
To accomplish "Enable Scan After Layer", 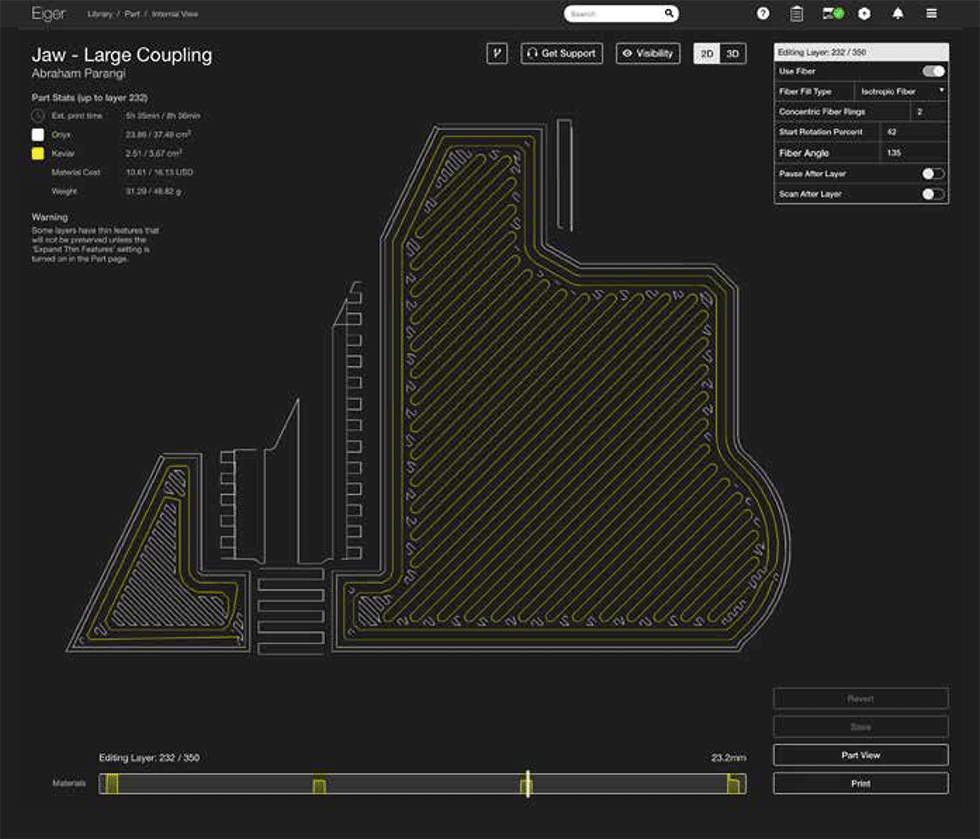I will coord(934,194).
